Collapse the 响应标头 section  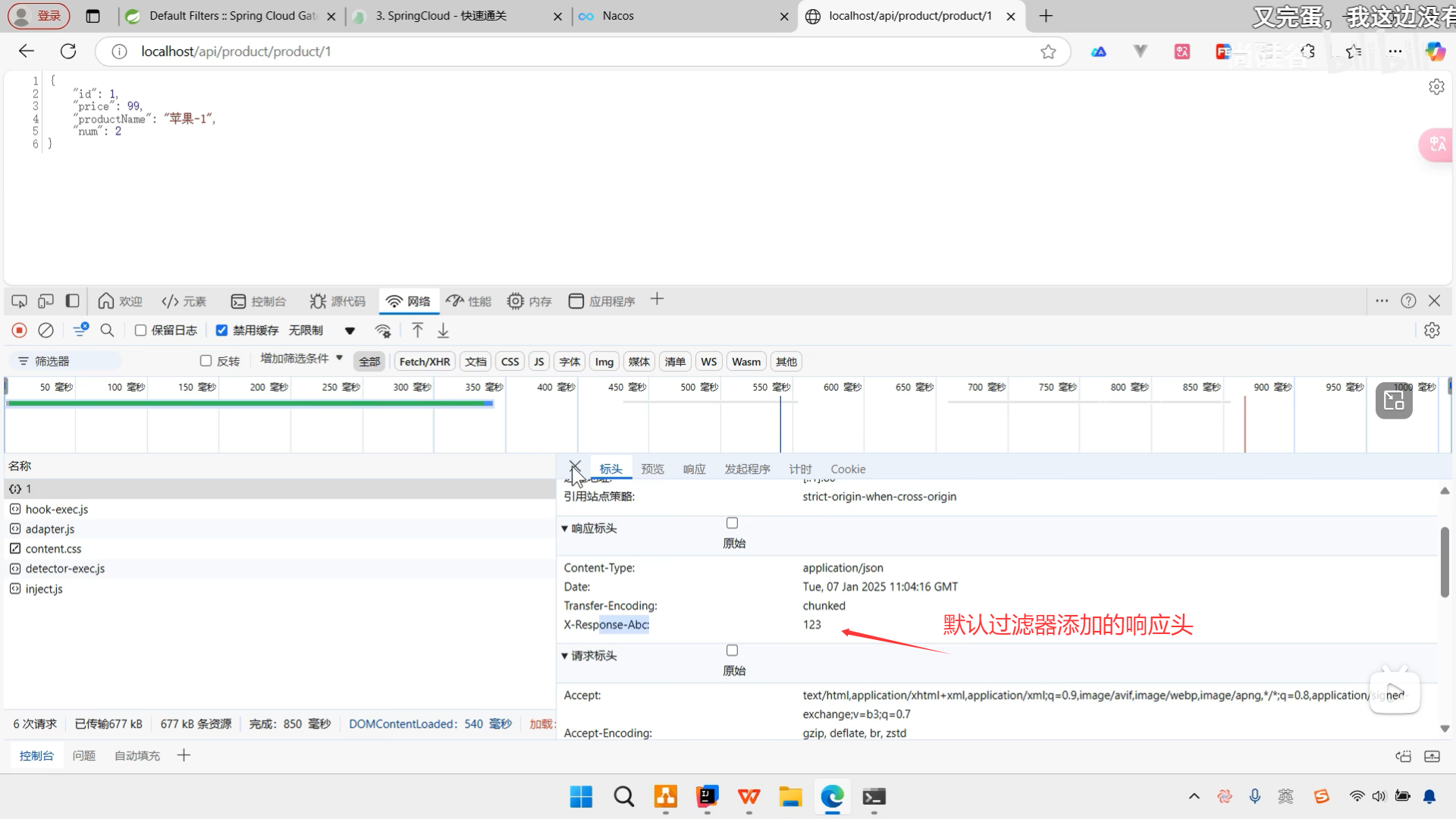(591, 529)
